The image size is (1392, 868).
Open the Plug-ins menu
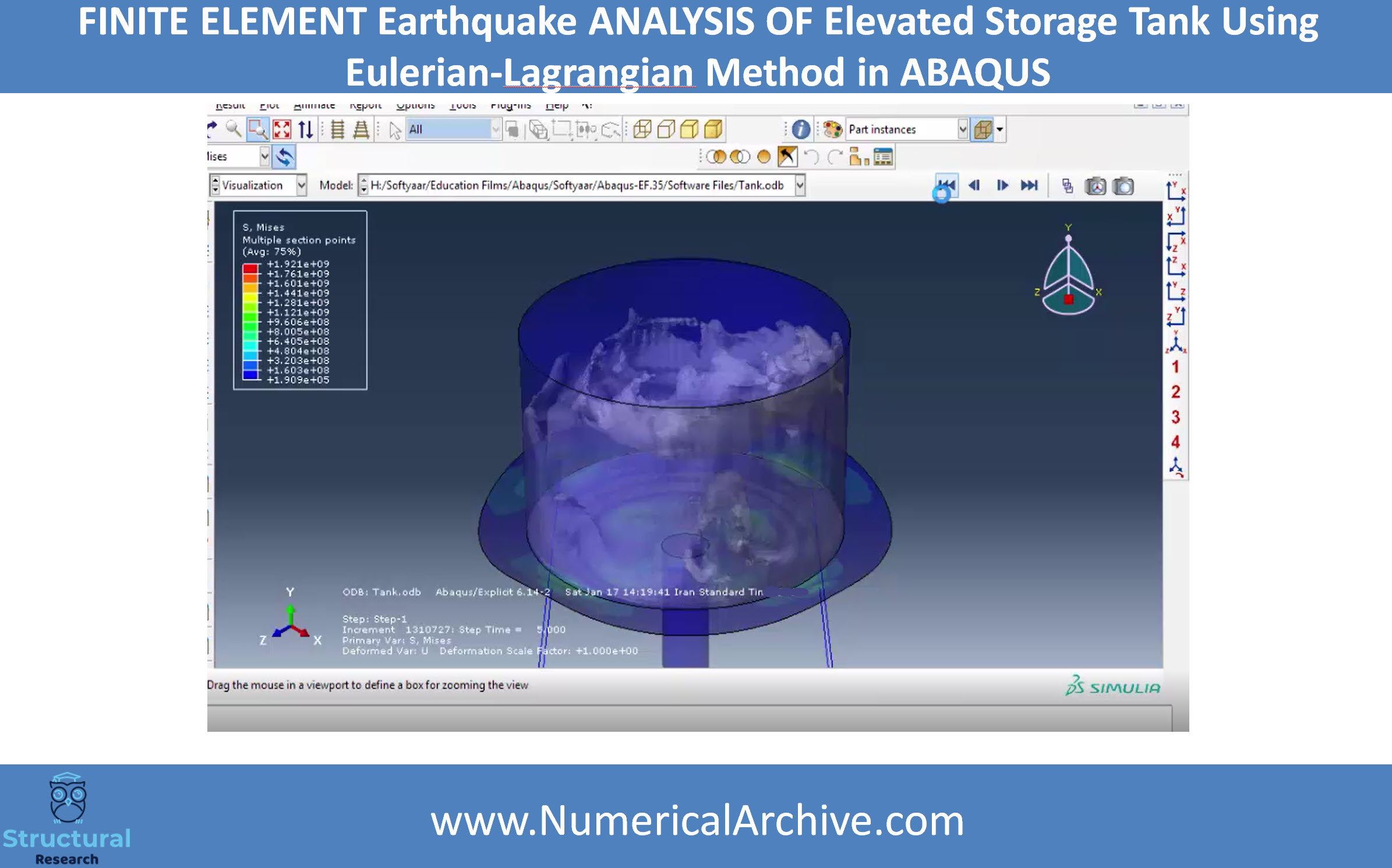coord(510,106)
